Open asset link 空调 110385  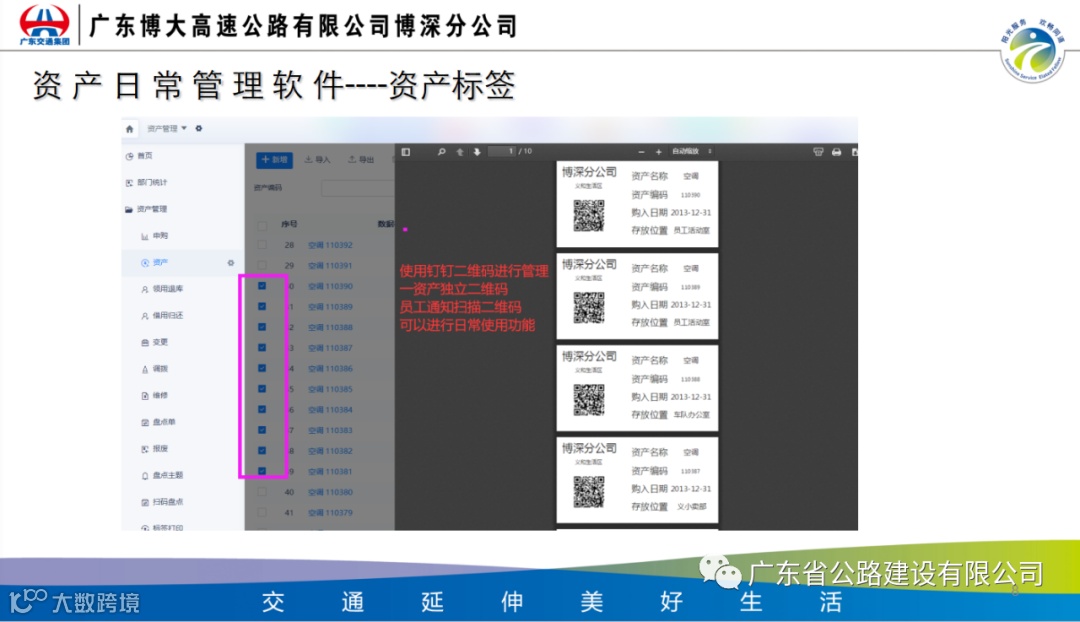(x=330, y=390)
